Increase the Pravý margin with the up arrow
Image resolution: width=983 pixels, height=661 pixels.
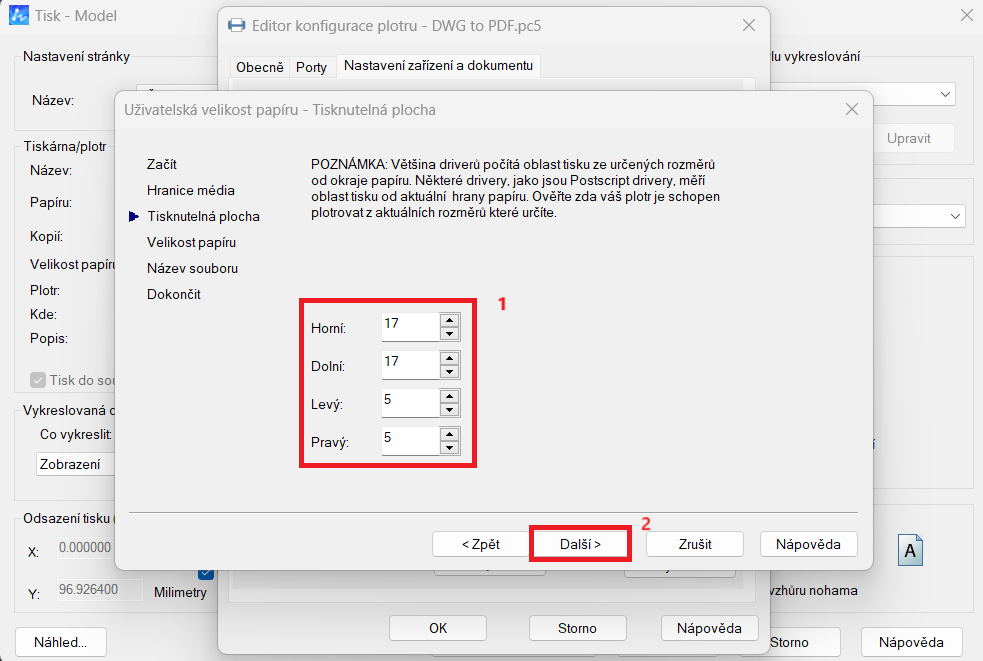click(450, 434)
